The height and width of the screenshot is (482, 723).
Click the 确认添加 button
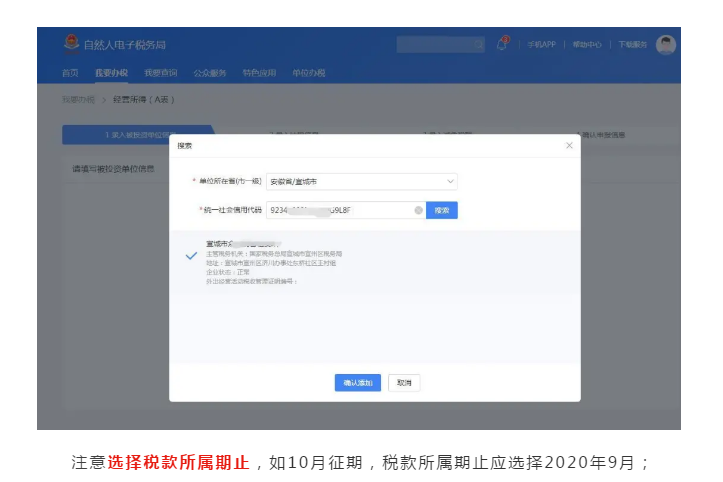click(358, 383)
